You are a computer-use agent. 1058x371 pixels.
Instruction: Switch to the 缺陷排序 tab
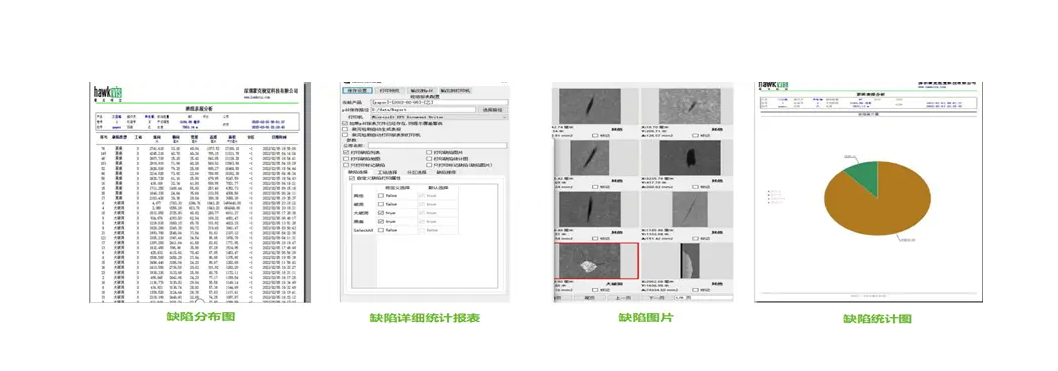point(446,172)
